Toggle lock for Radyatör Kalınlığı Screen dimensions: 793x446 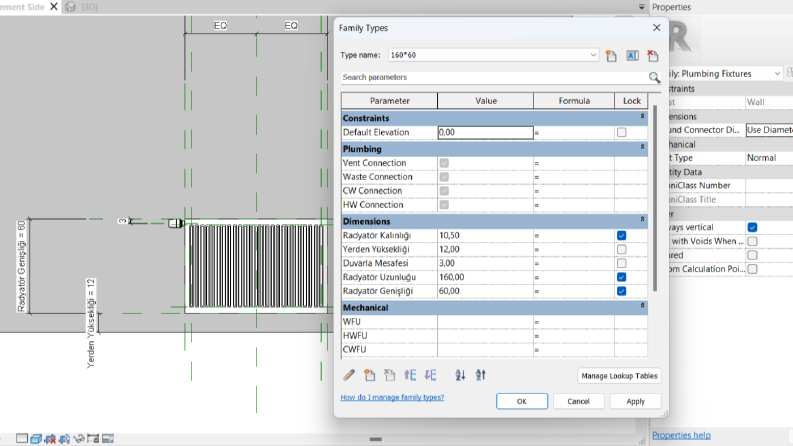tap(622, 236)
